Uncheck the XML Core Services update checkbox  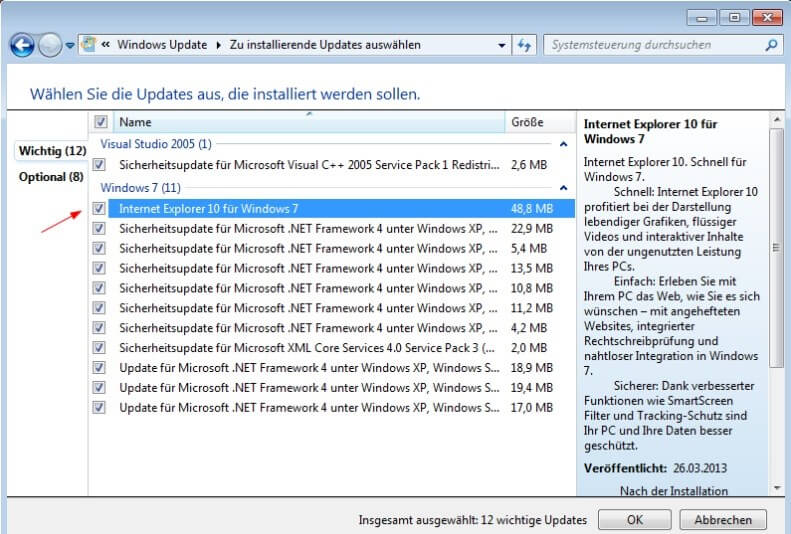click(99, 347)
